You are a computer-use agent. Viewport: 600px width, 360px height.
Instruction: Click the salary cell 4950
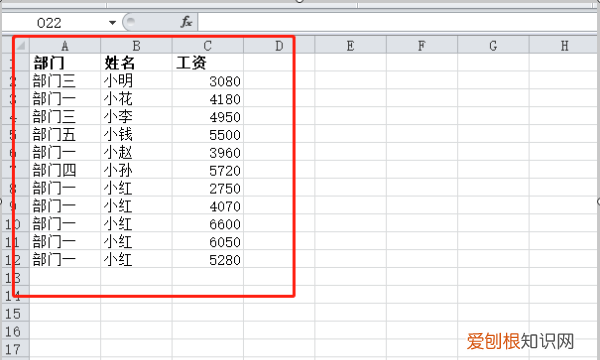click(208, 117)
